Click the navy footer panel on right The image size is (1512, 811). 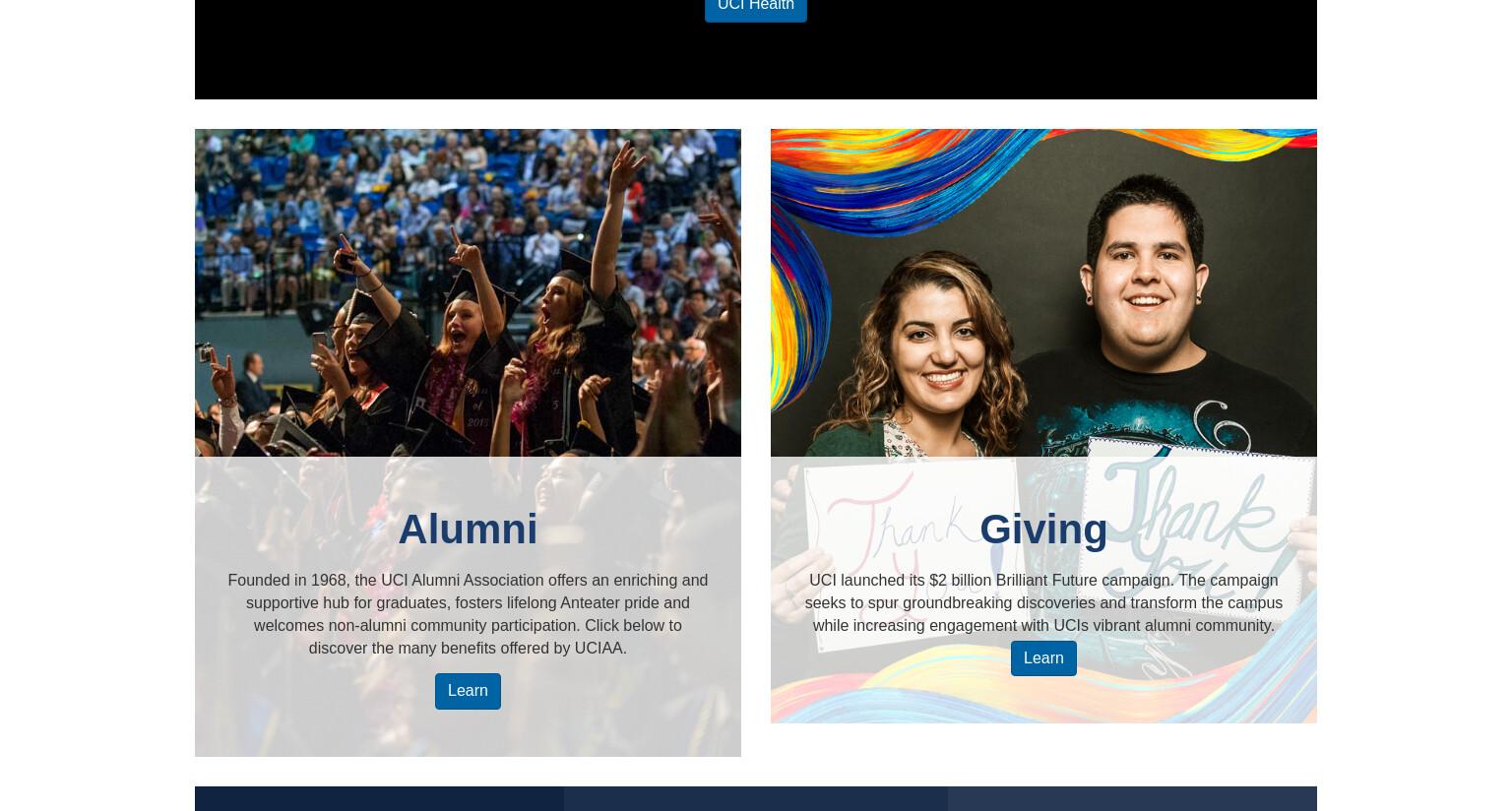pos(1132,798)
